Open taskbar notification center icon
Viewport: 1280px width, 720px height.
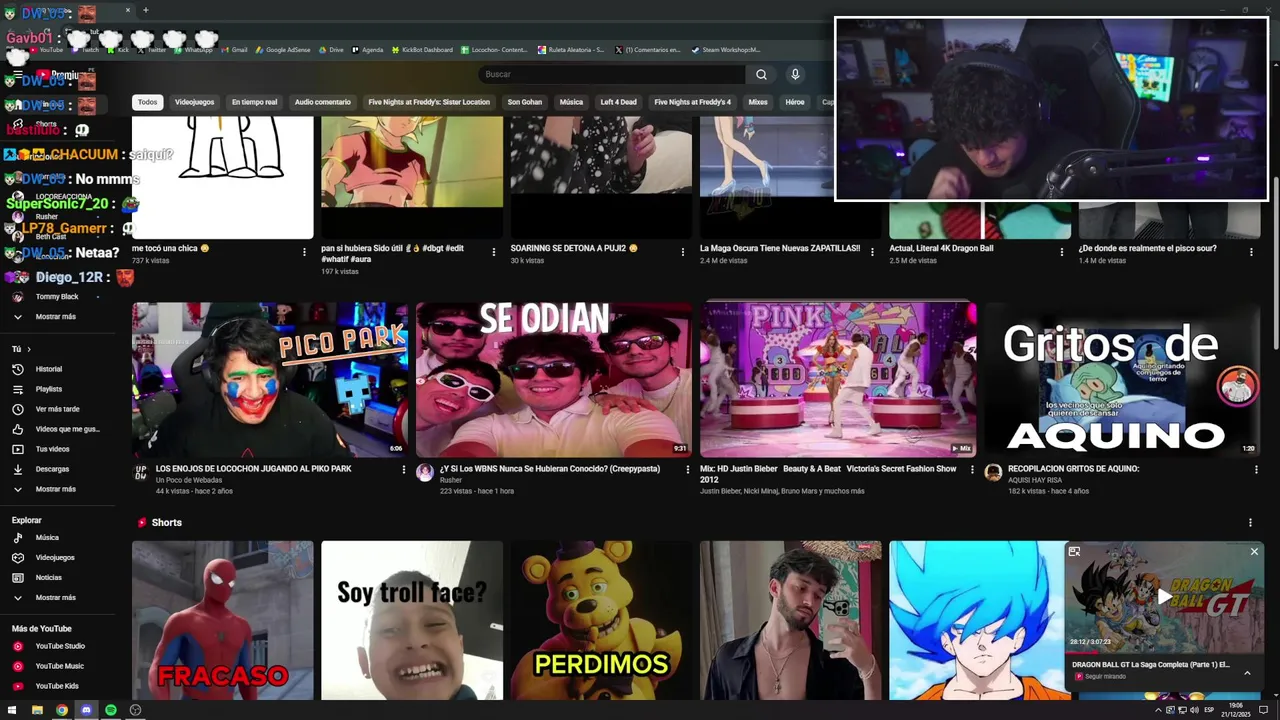[1263, 710]
